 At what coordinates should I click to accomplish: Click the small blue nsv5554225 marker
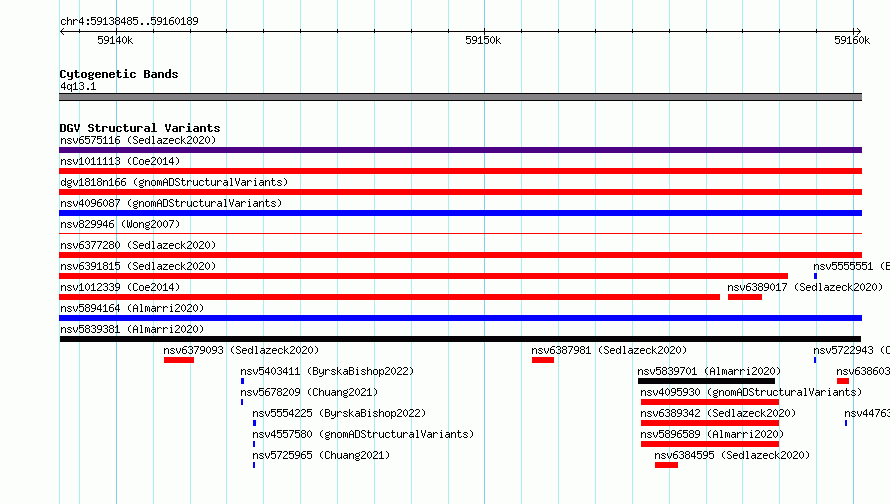point(254,423)
